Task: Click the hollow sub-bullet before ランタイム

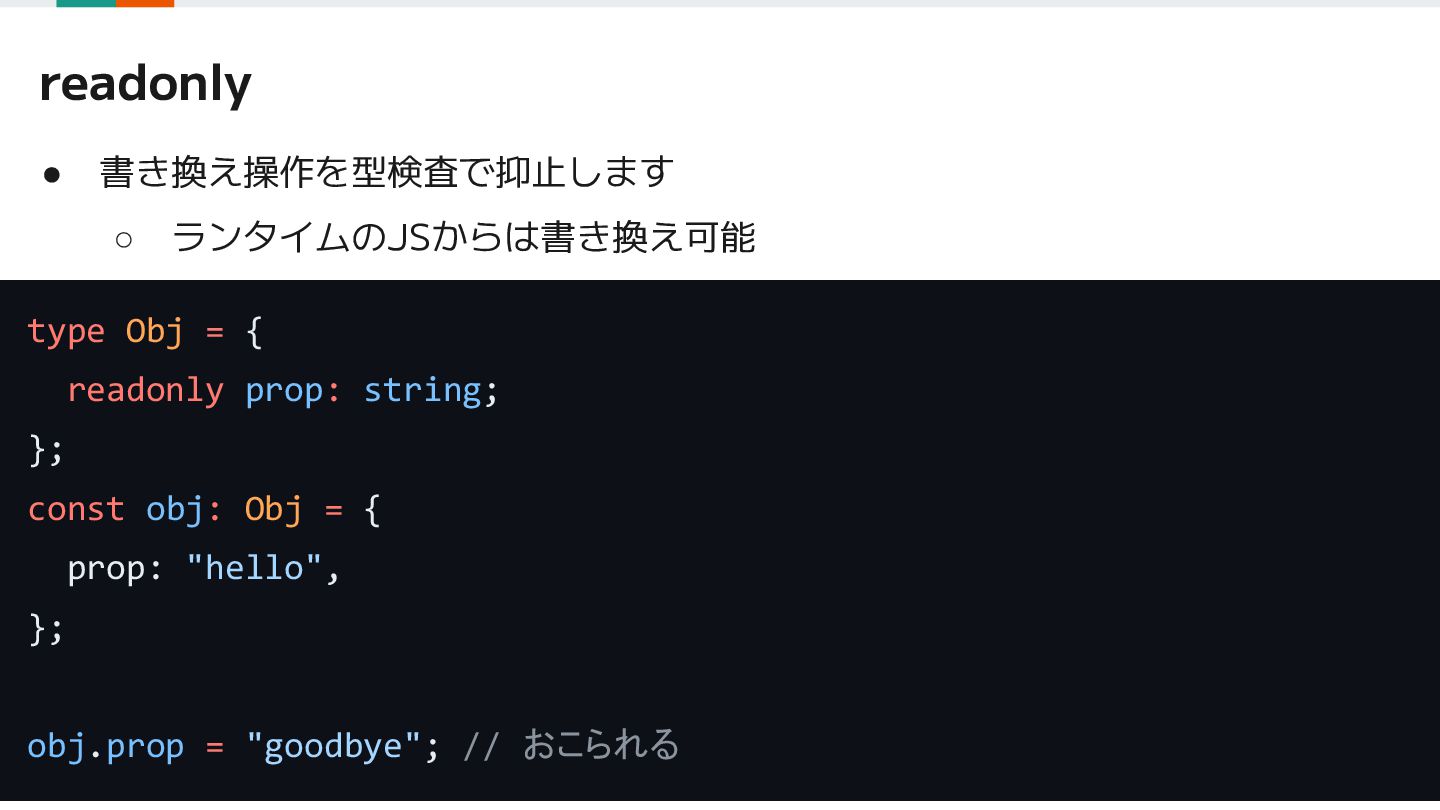Action: [124, 239]
